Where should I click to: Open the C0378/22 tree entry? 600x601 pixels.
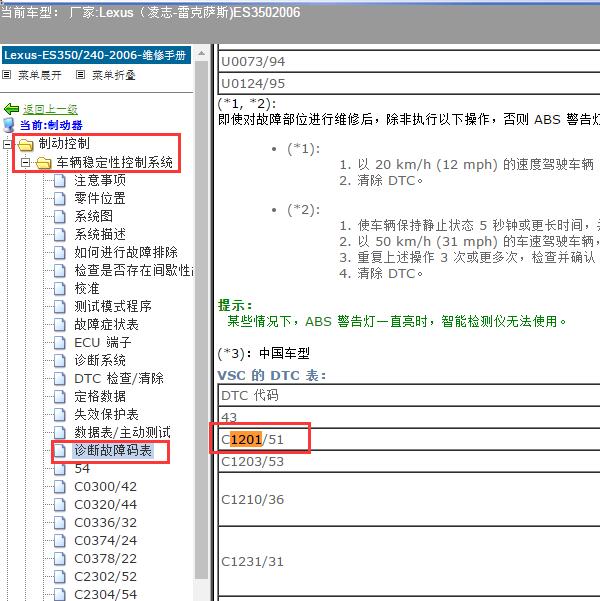(105, 558)
